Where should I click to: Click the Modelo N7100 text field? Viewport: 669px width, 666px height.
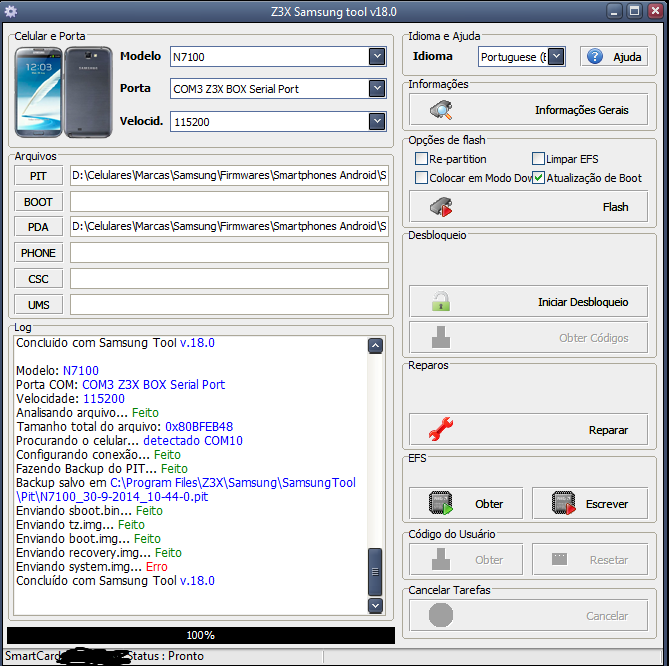(x=270, y=56)
